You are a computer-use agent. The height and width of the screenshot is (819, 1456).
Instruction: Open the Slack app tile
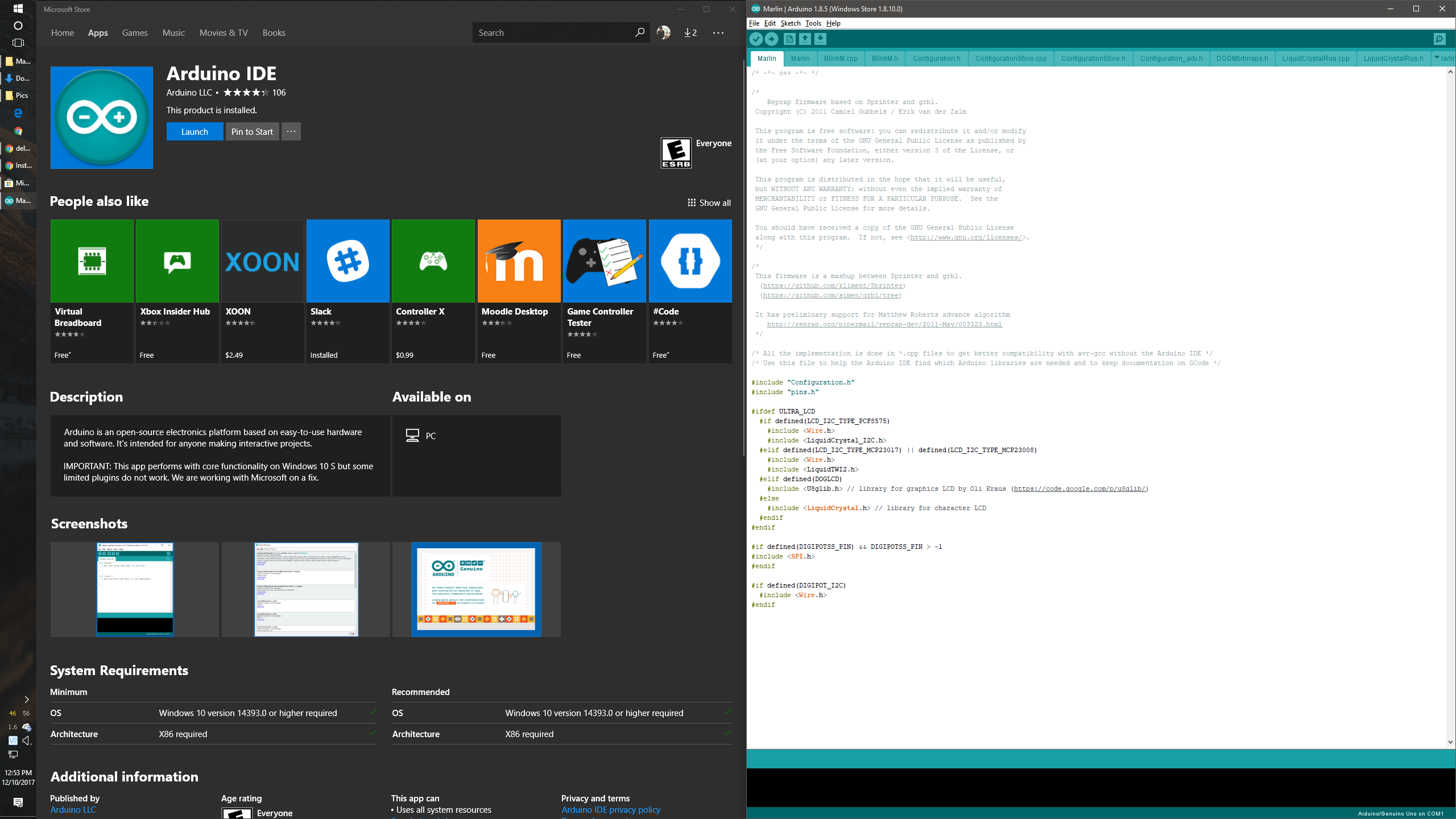pos(348,291)
